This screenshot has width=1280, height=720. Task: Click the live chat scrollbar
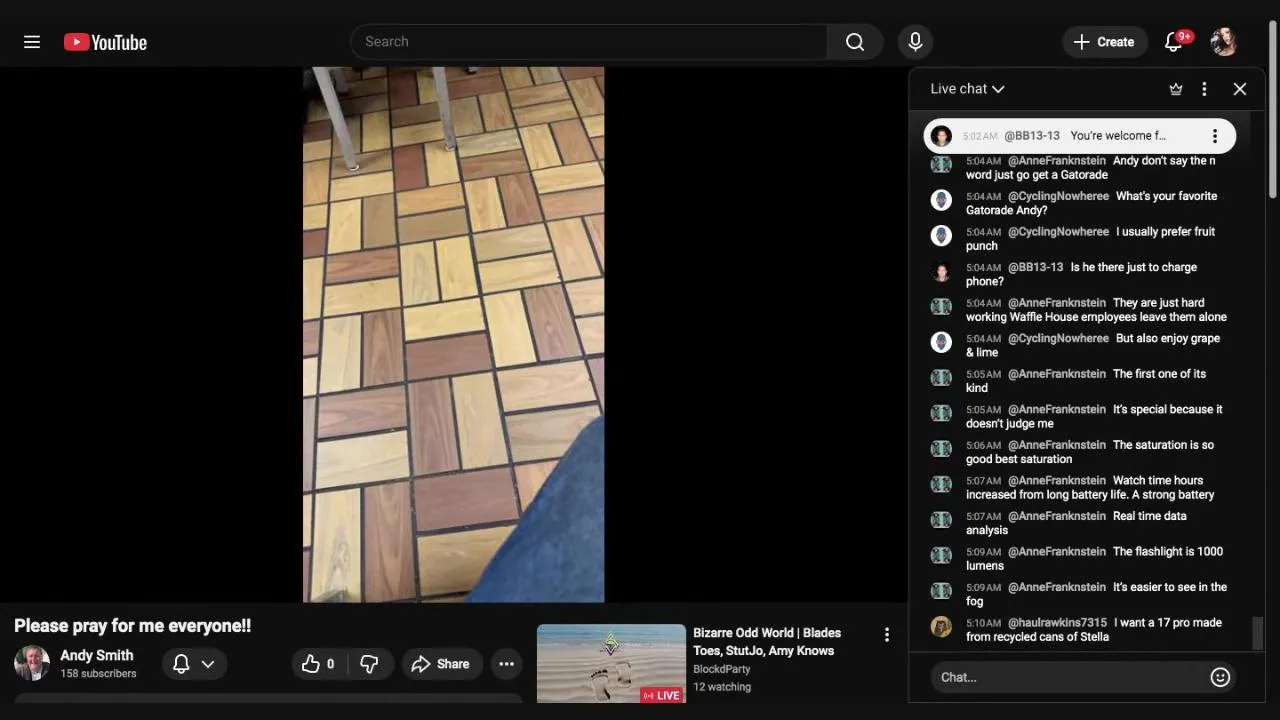pyautogui.click(x=1257, y=633)
